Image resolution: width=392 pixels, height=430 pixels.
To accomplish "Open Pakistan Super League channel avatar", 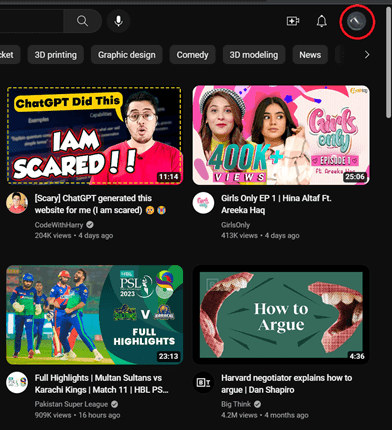I will pyautogui.click(x=17, y=382).
